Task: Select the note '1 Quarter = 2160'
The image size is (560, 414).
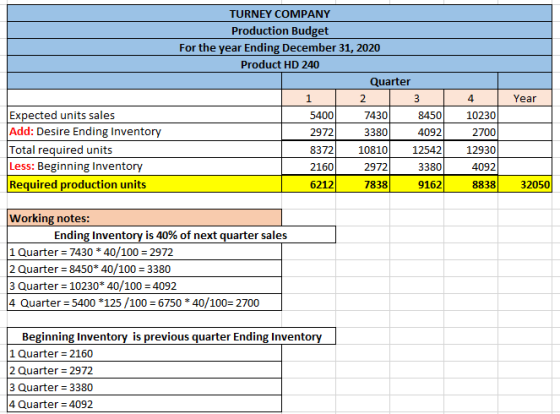Action: click(144, 353)
